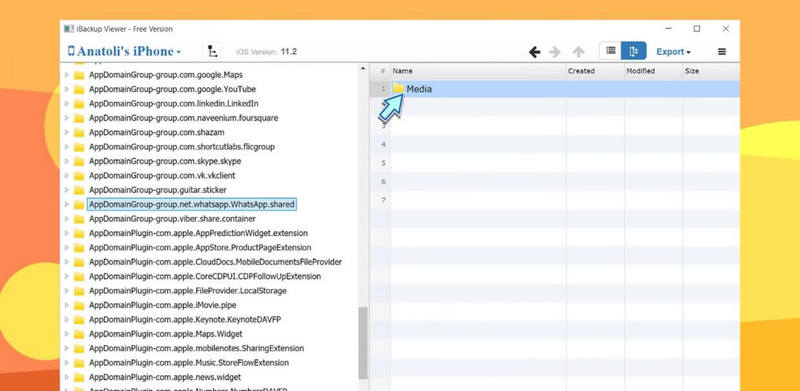Click folder icon beside news.widget
Viewport: 800px width, 391px height.
(79, 377)
